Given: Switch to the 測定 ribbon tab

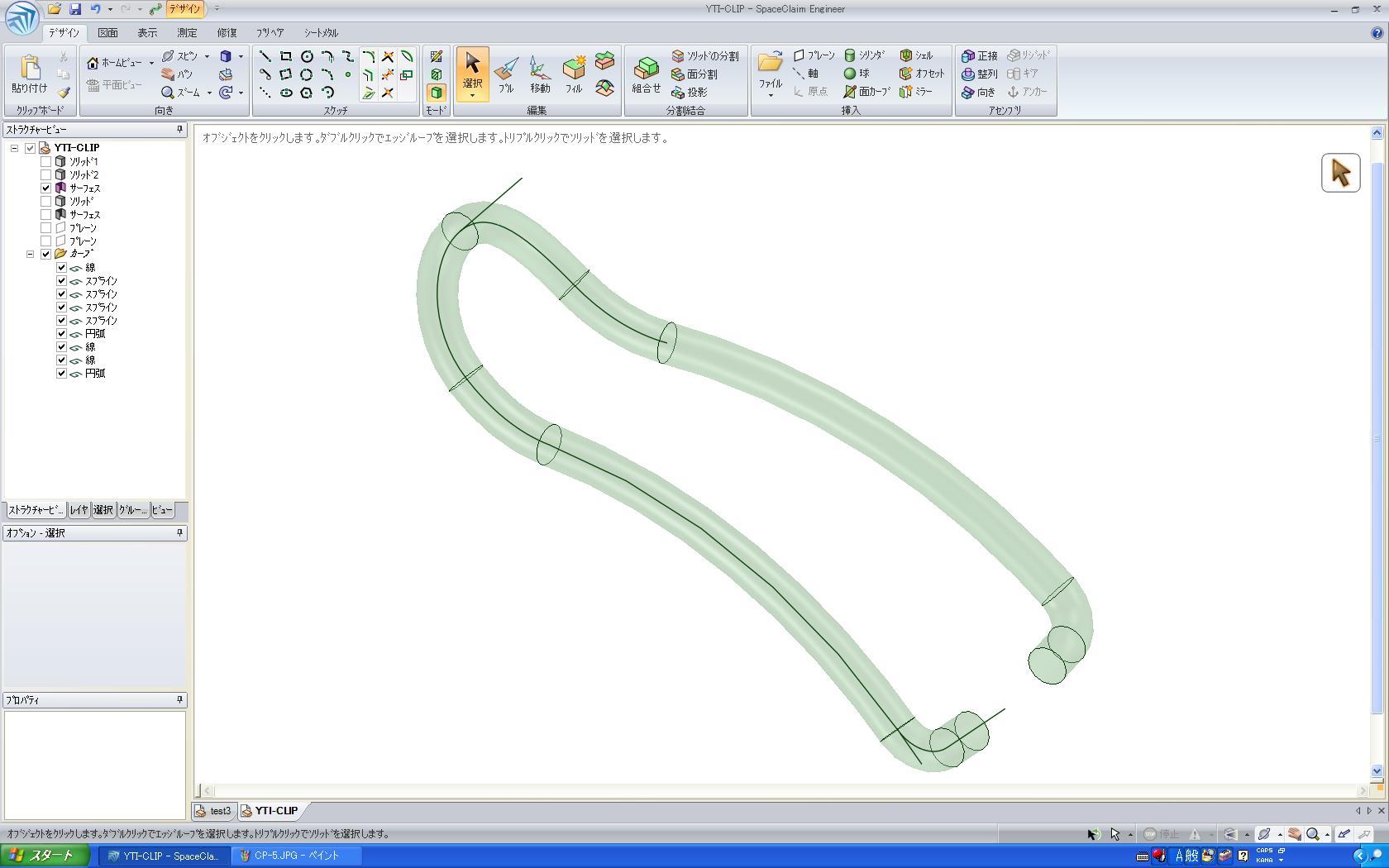Looking at the screenshot, I should (187, 33).
